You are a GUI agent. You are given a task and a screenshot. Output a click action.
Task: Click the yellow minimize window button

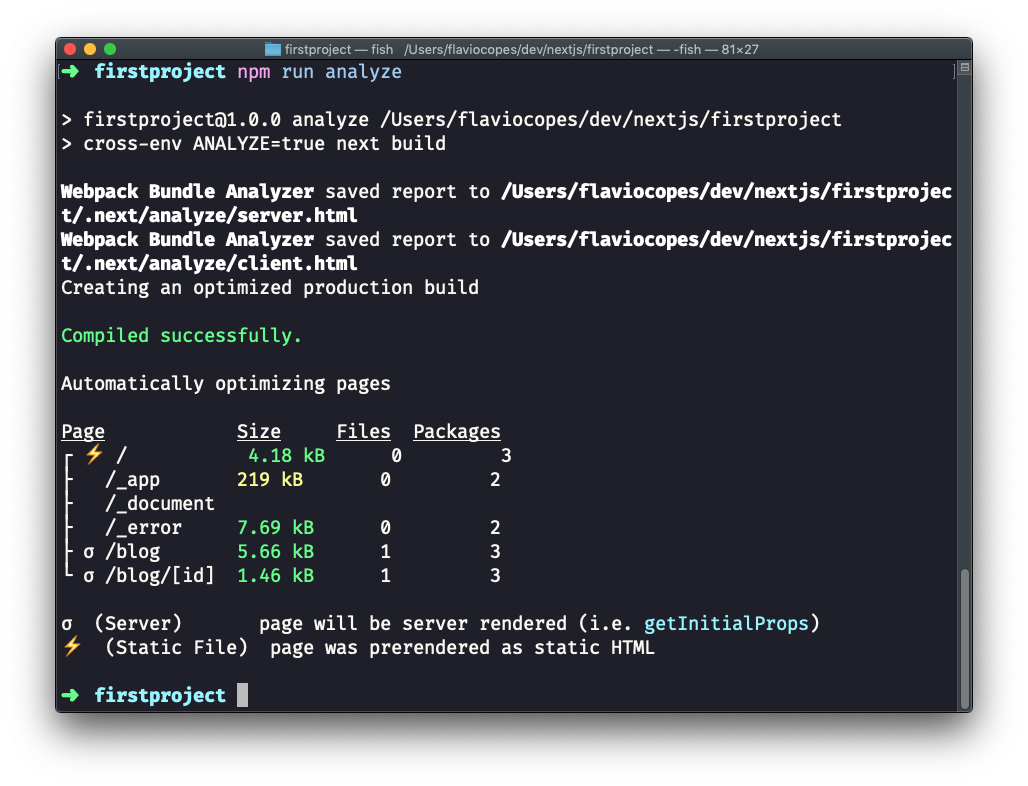tap(90, 49)
